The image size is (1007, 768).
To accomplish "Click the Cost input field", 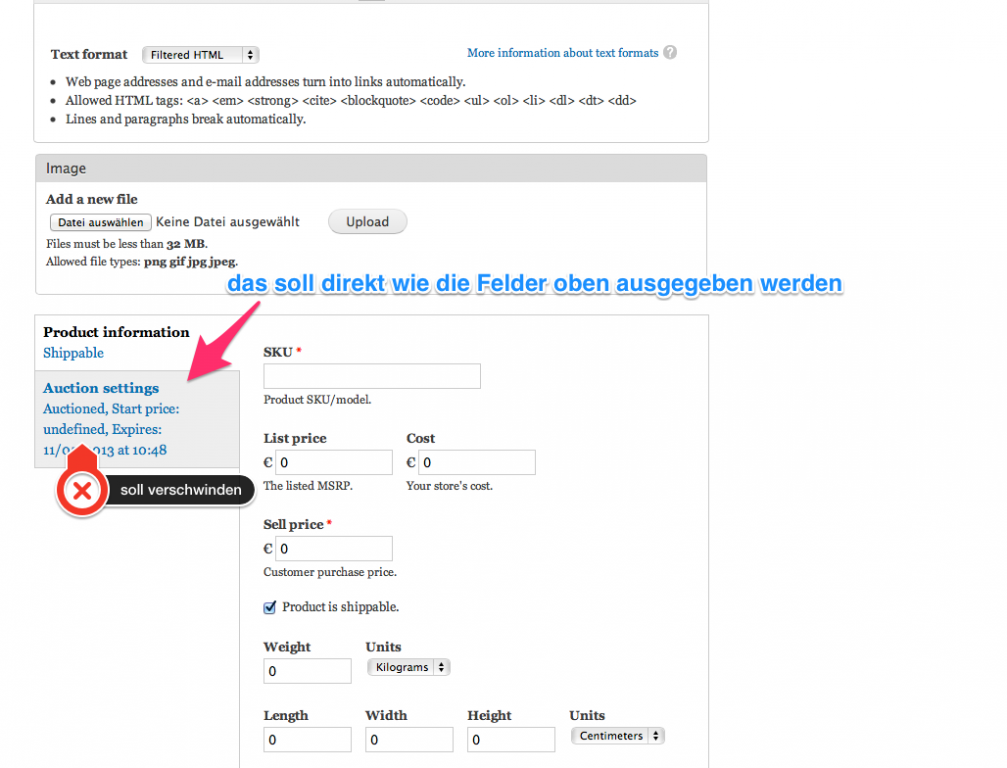I will 477,463.
